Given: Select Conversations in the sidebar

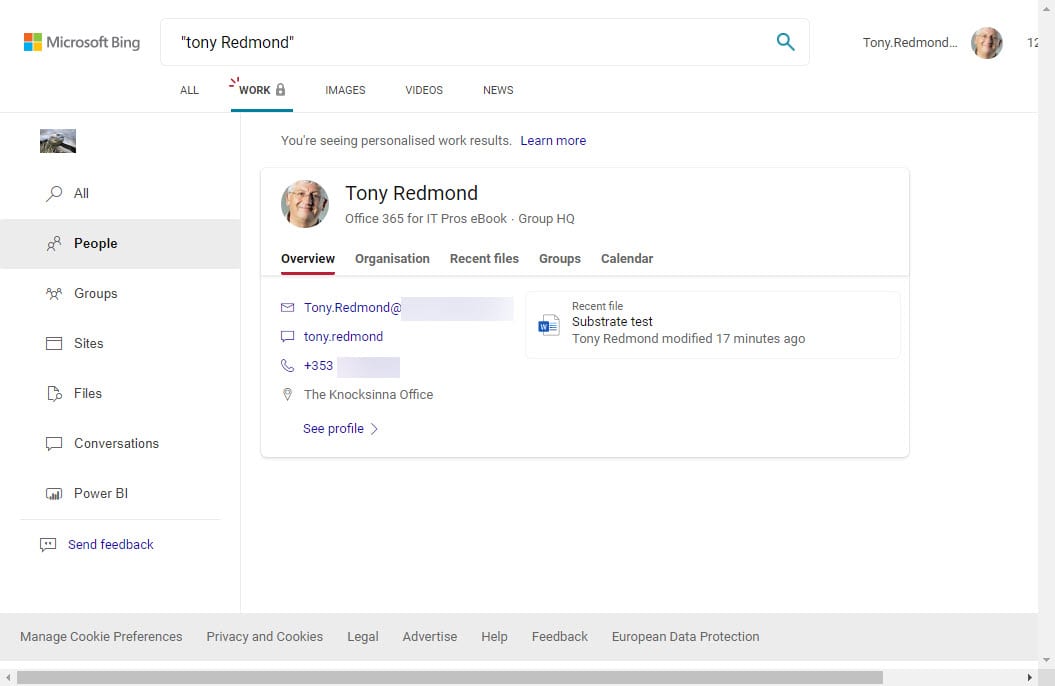Looking at the screenshot, I should click(x=120, y=443).
